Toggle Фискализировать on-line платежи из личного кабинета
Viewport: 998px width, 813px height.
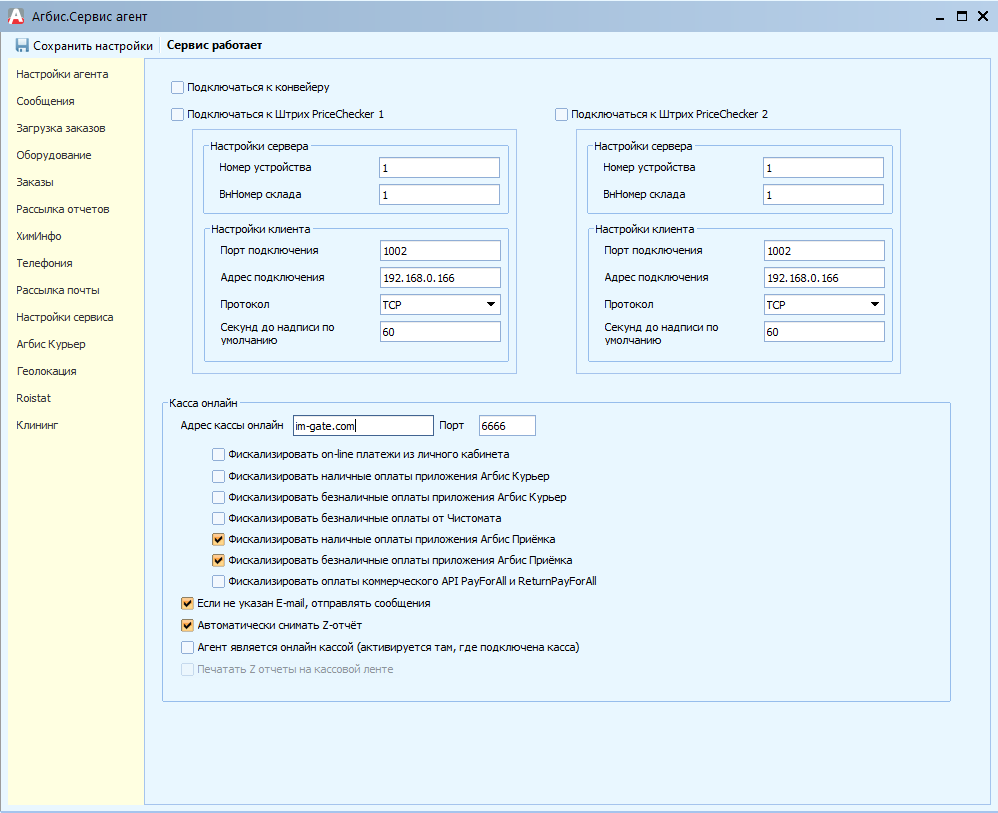(x=218, y=455)
